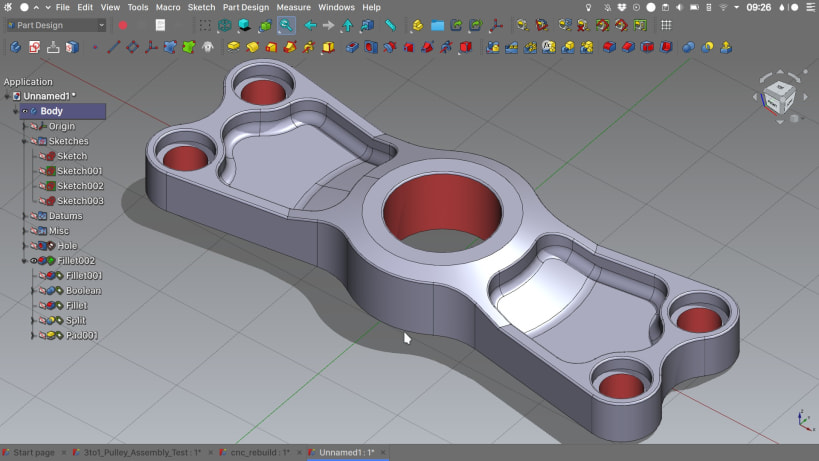Collapse the Sketches group in tree

pos(24,141)
